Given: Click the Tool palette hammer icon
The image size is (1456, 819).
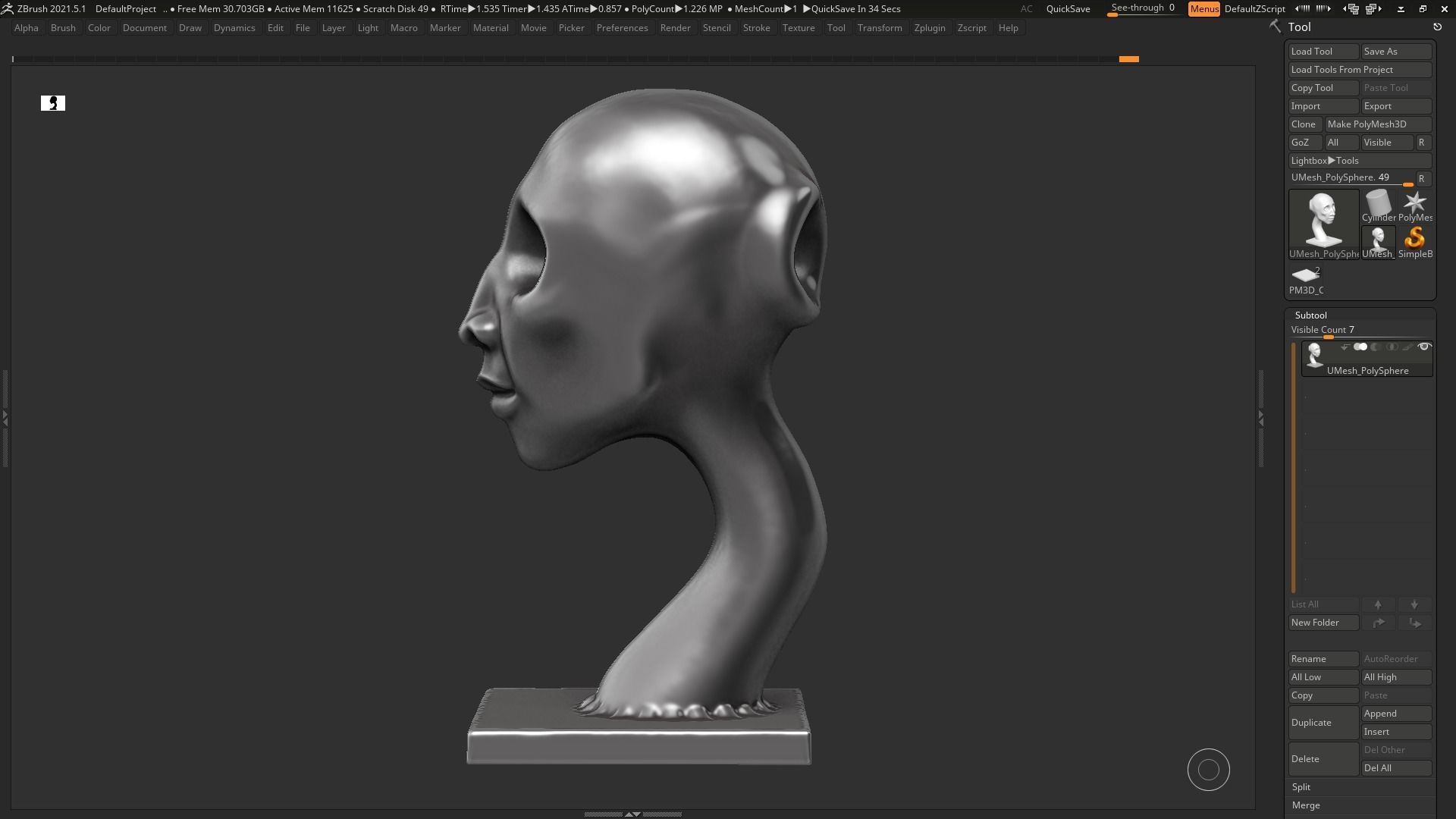Looking at the screenshot, I should (1275, 27).
